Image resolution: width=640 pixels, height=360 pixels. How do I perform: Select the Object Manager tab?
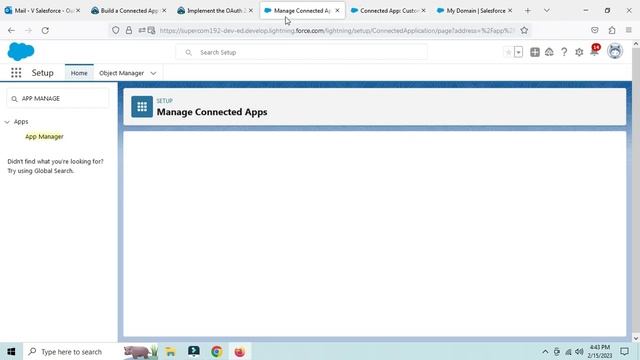(x=122, y=73)
